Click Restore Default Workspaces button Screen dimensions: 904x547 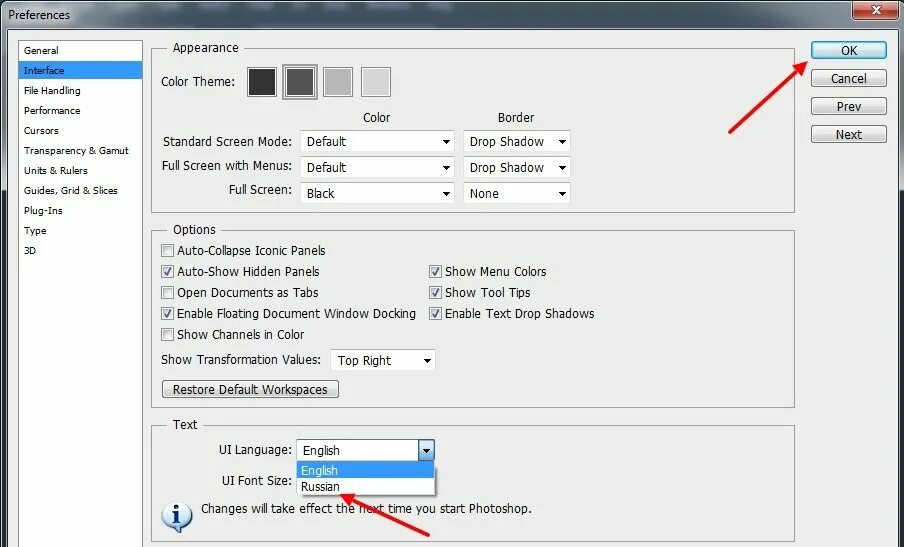250,389
